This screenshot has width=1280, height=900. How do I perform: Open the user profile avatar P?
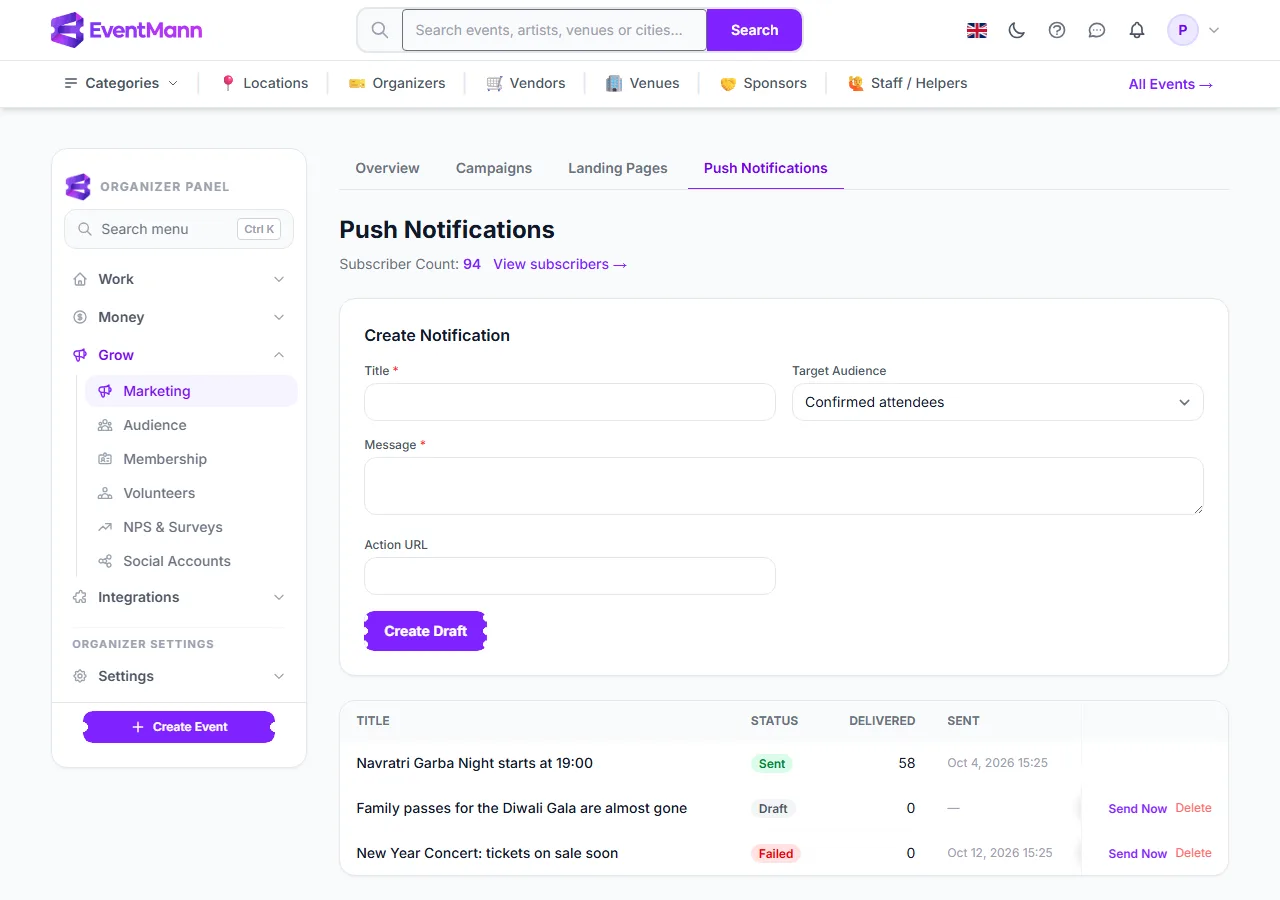tap(1183, 30)
